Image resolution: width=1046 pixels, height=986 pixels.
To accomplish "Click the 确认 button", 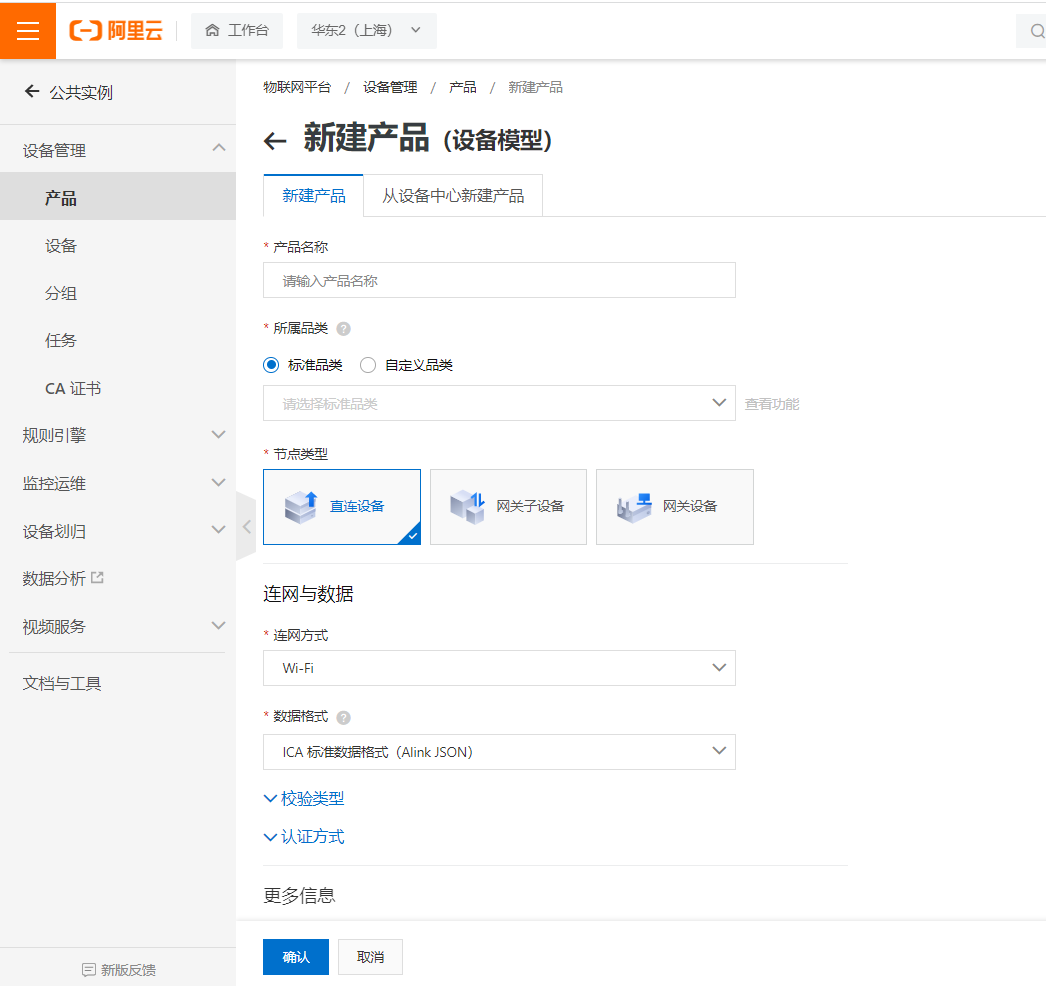I will click(296, 957).
